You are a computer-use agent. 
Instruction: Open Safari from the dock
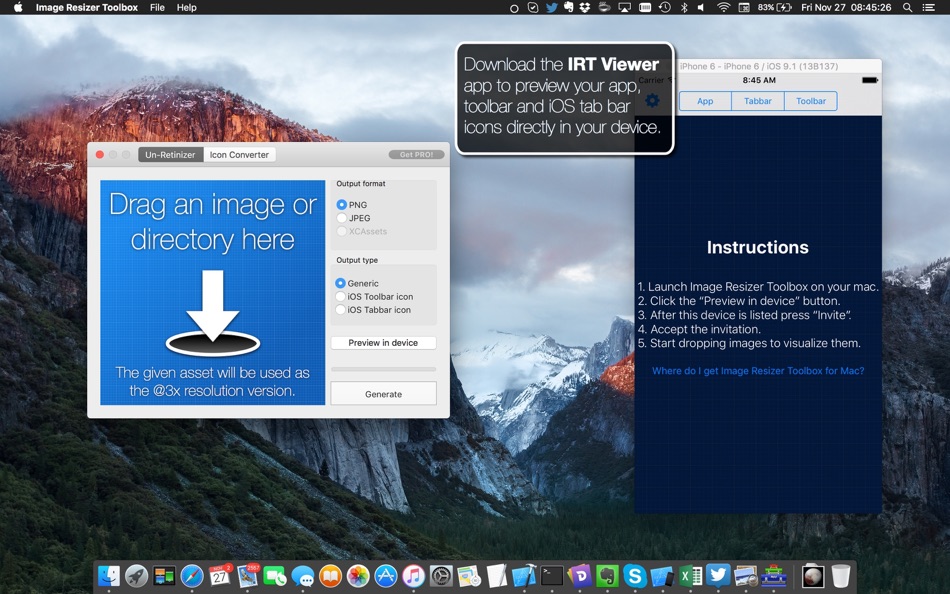coord(192,576)
